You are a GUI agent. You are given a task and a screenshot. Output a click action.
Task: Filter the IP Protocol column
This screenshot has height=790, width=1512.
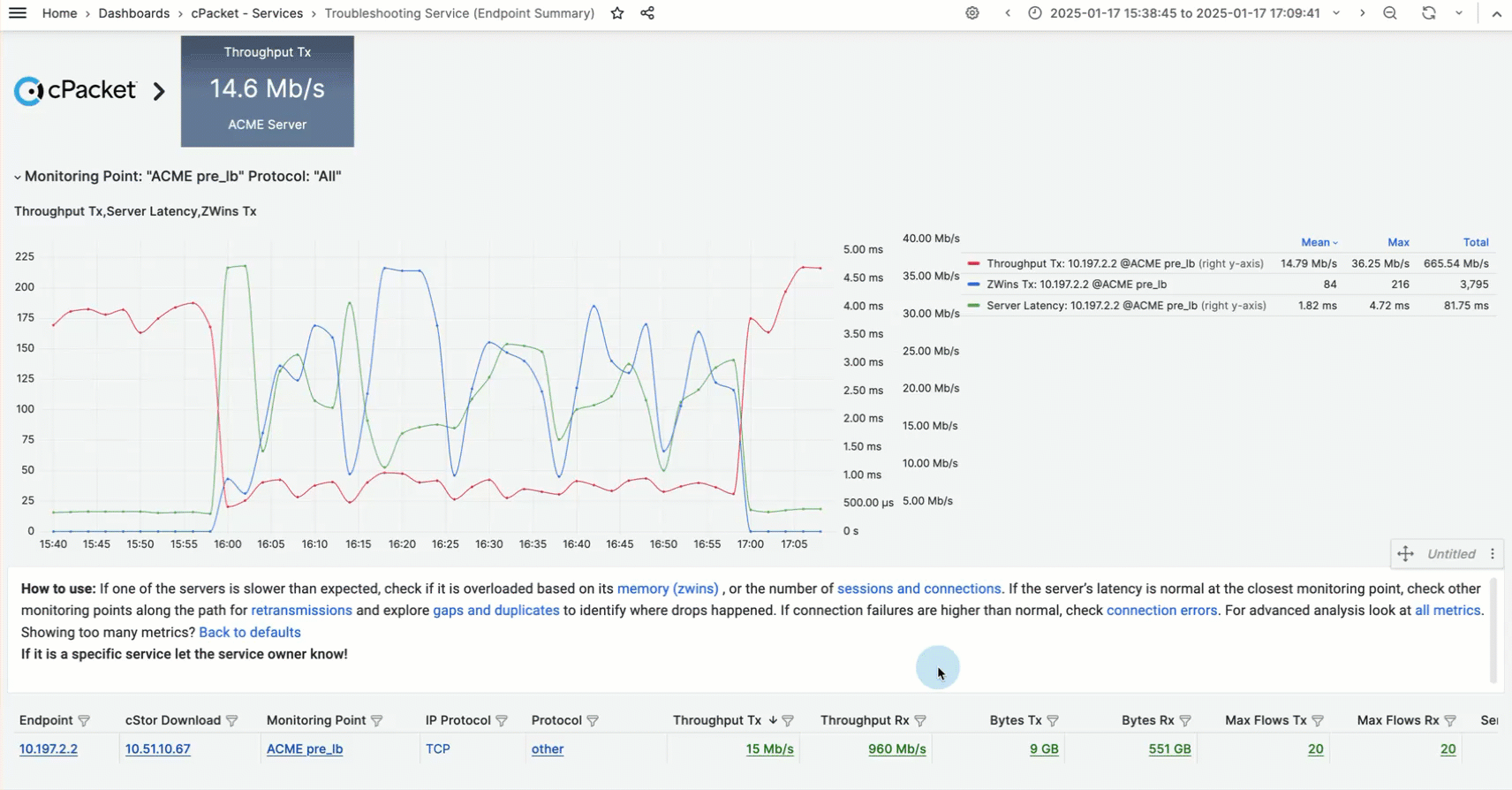click(502, 721)
